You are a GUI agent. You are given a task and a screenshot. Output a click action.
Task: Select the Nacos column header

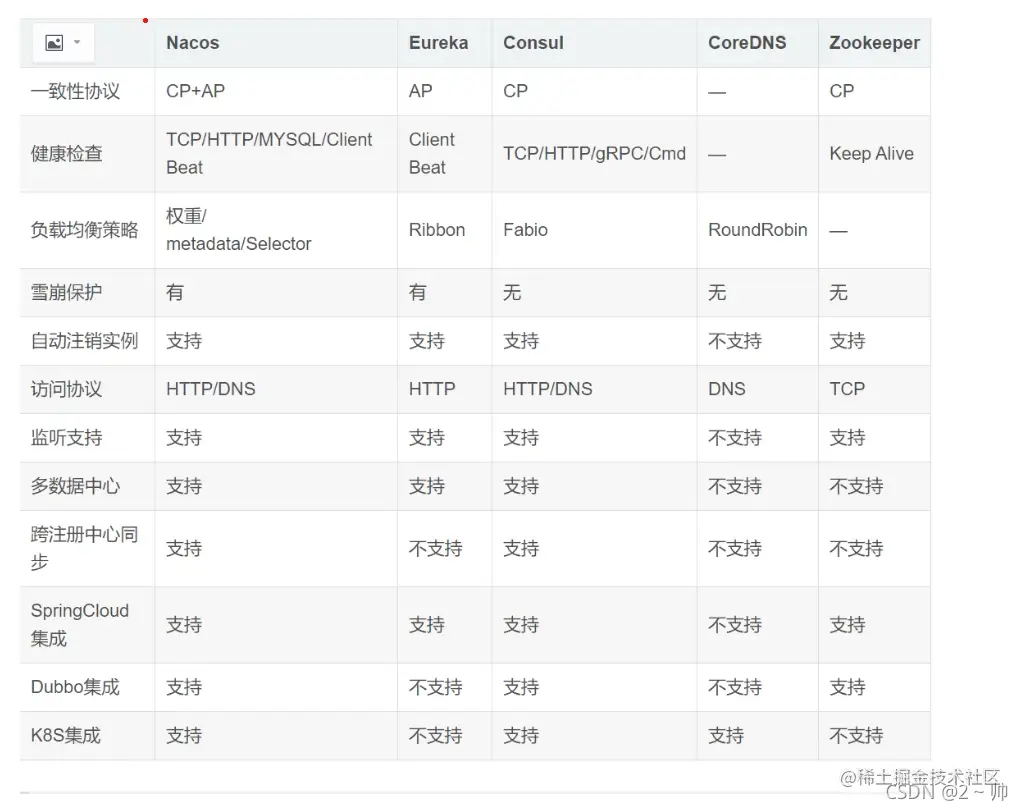pyautogui.click(x=192, y=43)
